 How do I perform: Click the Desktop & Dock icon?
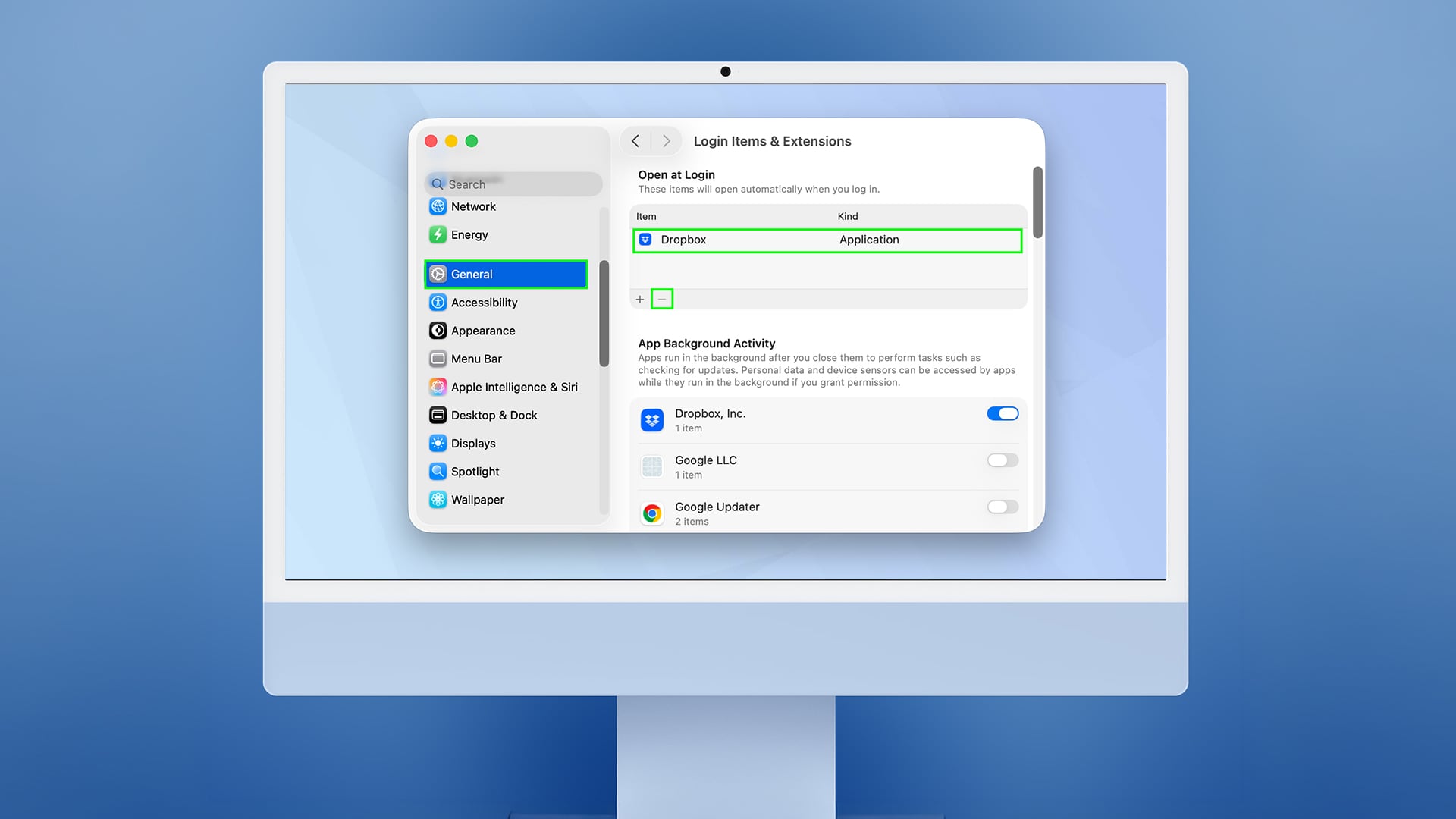pyautogui.click(x=438, y=415)
